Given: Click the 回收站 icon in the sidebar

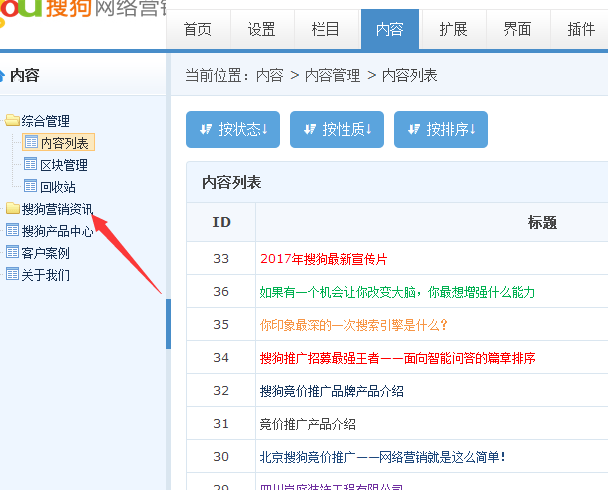Looking at the screenshot, I should (x=31, y=187).
